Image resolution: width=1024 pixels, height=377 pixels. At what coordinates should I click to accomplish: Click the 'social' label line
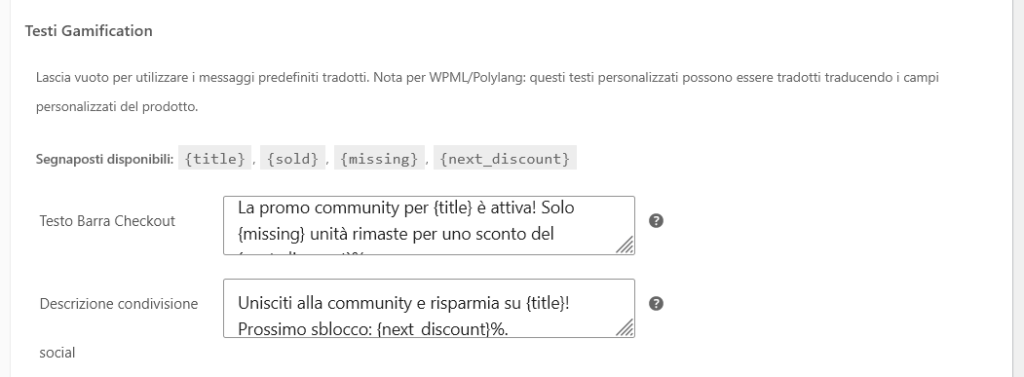pyautogui.click(x=57, y=353)
